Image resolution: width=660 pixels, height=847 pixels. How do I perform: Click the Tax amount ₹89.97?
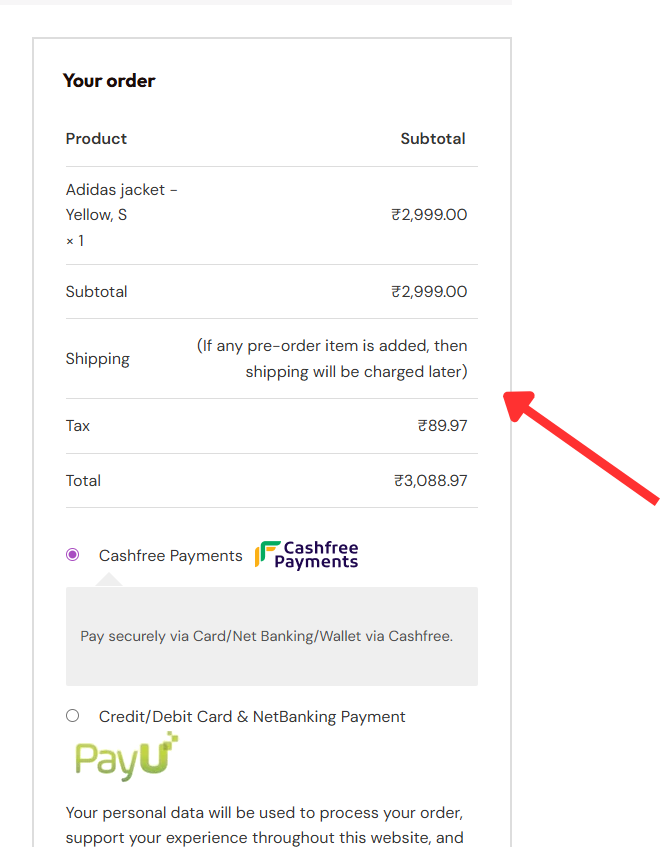point(442,426)
